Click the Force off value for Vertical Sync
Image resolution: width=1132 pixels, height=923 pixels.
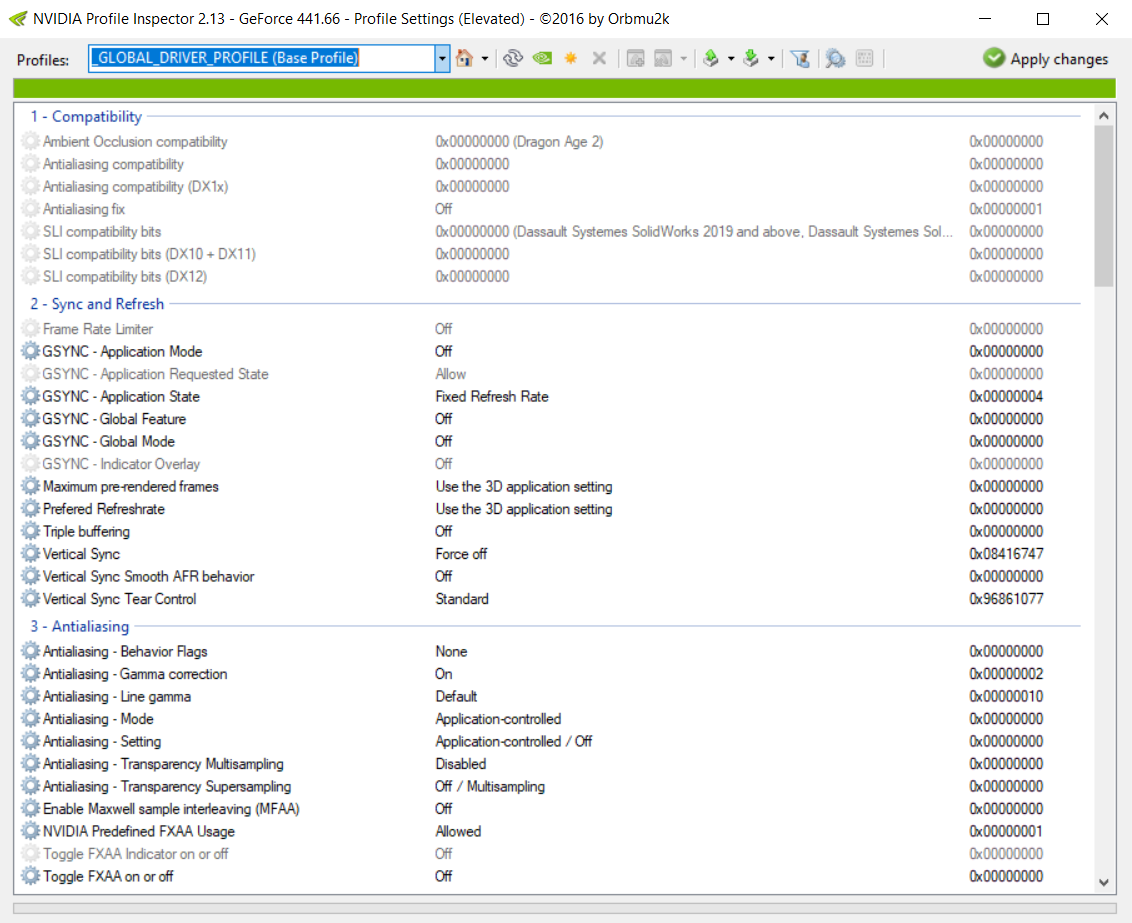click(461, 554)
